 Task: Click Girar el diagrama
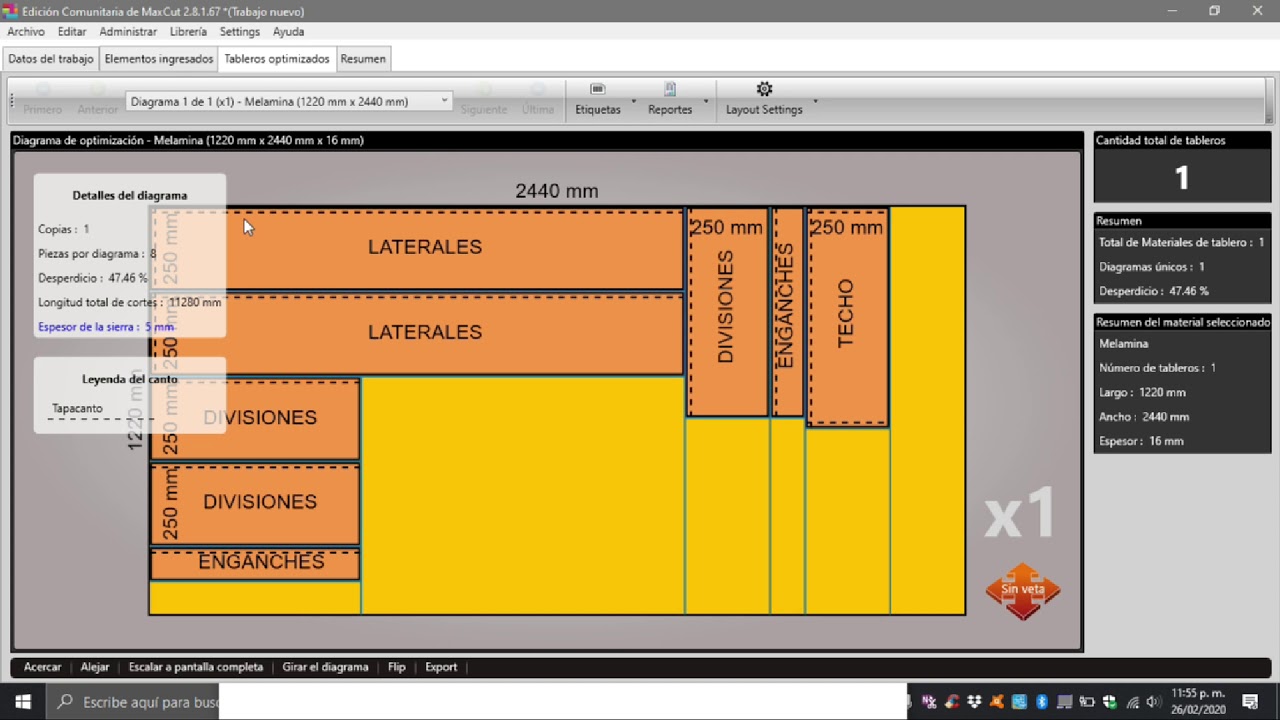point(325,667)
